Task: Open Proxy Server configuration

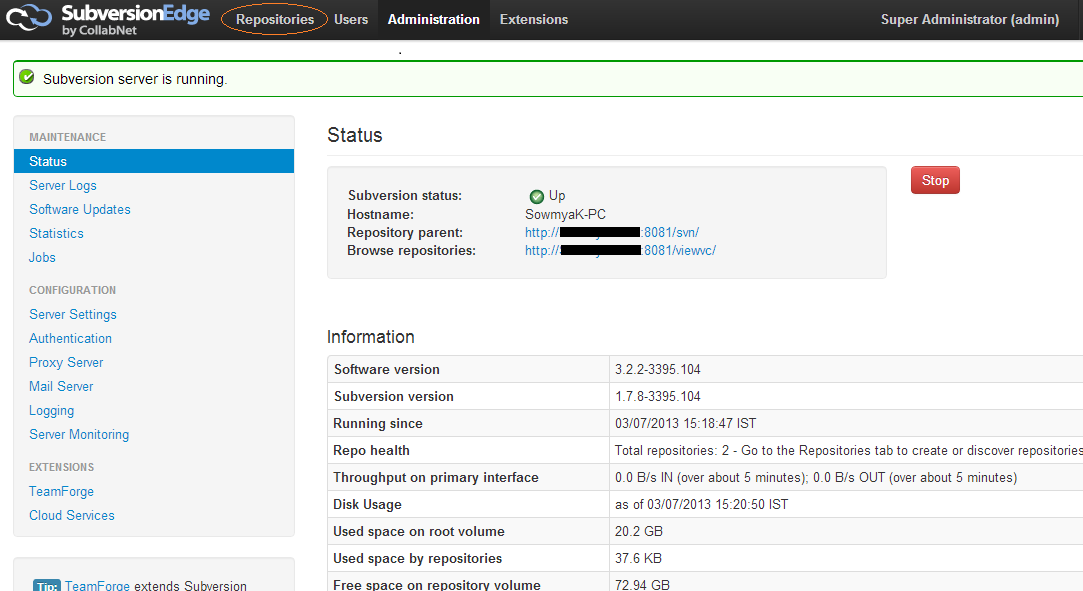Action: tap(66, 362)
